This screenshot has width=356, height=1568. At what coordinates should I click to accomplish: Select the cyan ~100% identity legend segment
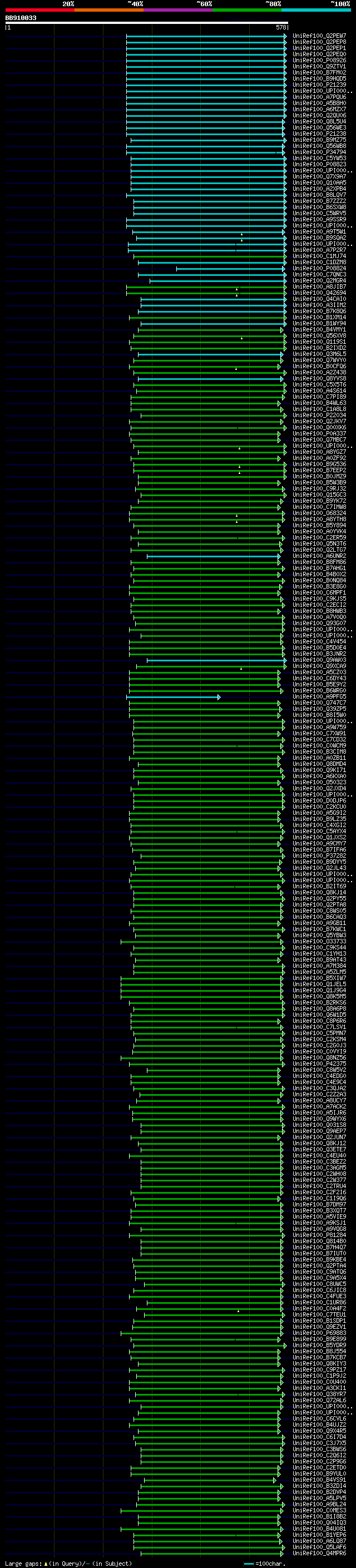[x=317, y=10]
